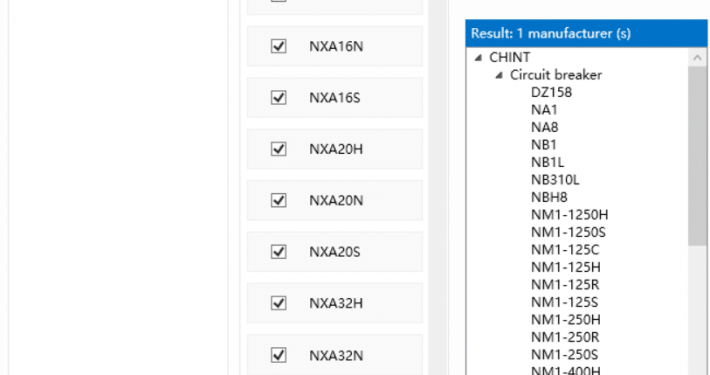This screenshot has width=710, height=375.
Task: Uncheck the NXA16N checkbox
Action: (x=278, y=46)
